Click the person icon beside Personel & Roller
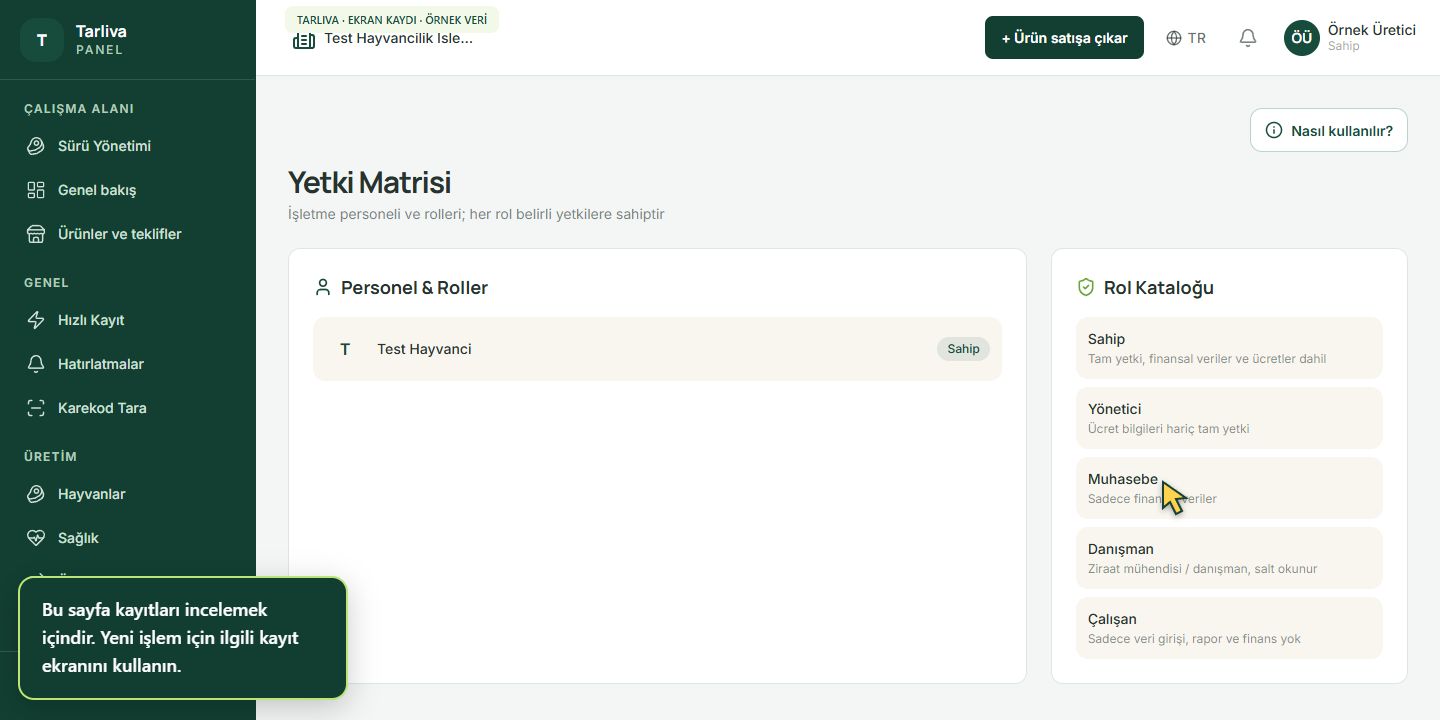1440x720 pixels. [322, 287]
